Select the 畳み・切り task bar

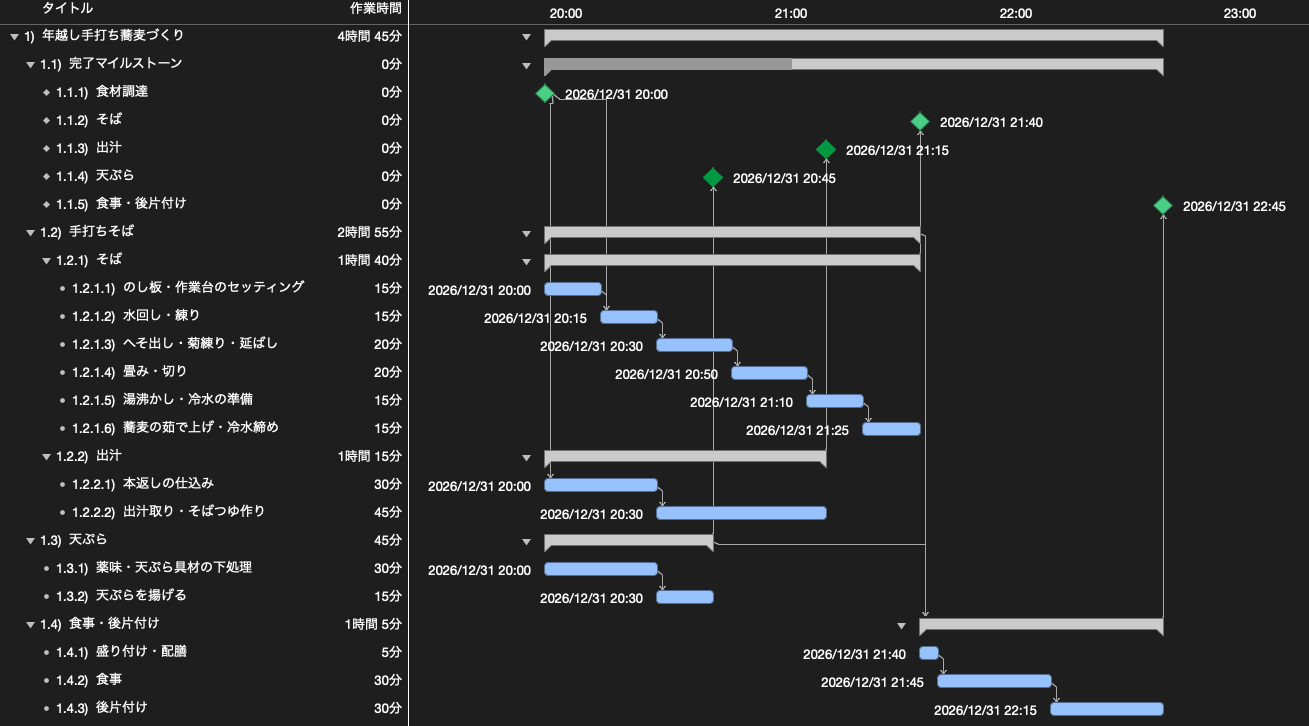769,373
